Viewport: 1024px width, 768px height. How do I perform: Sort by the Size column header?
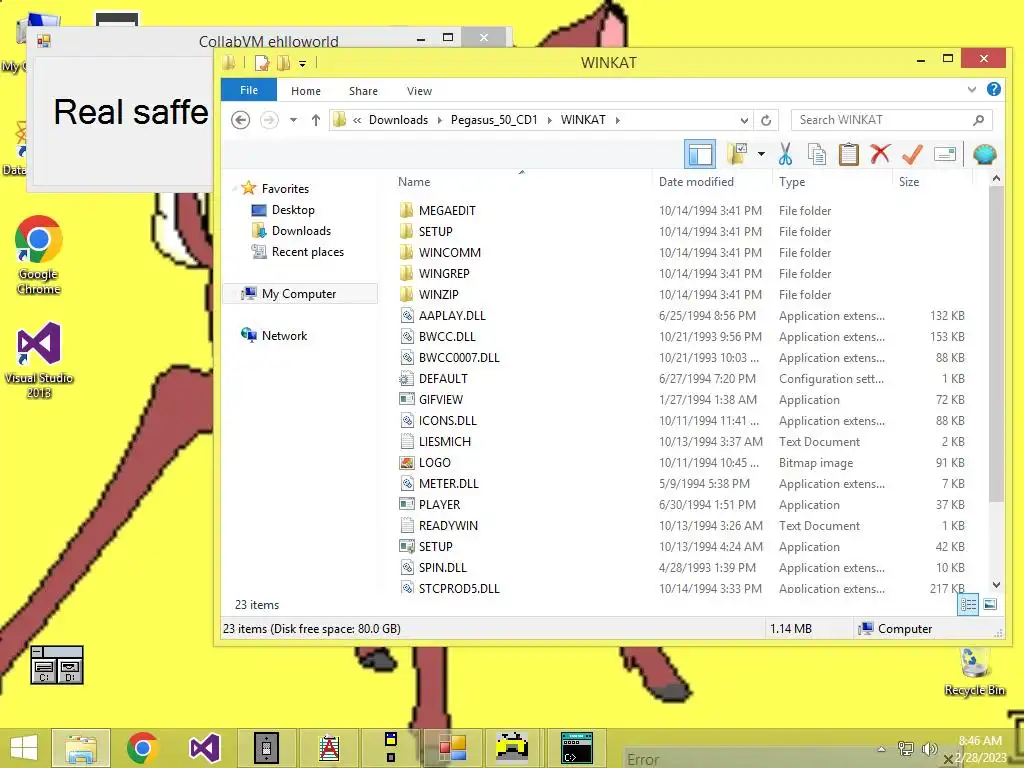point(908,182)
